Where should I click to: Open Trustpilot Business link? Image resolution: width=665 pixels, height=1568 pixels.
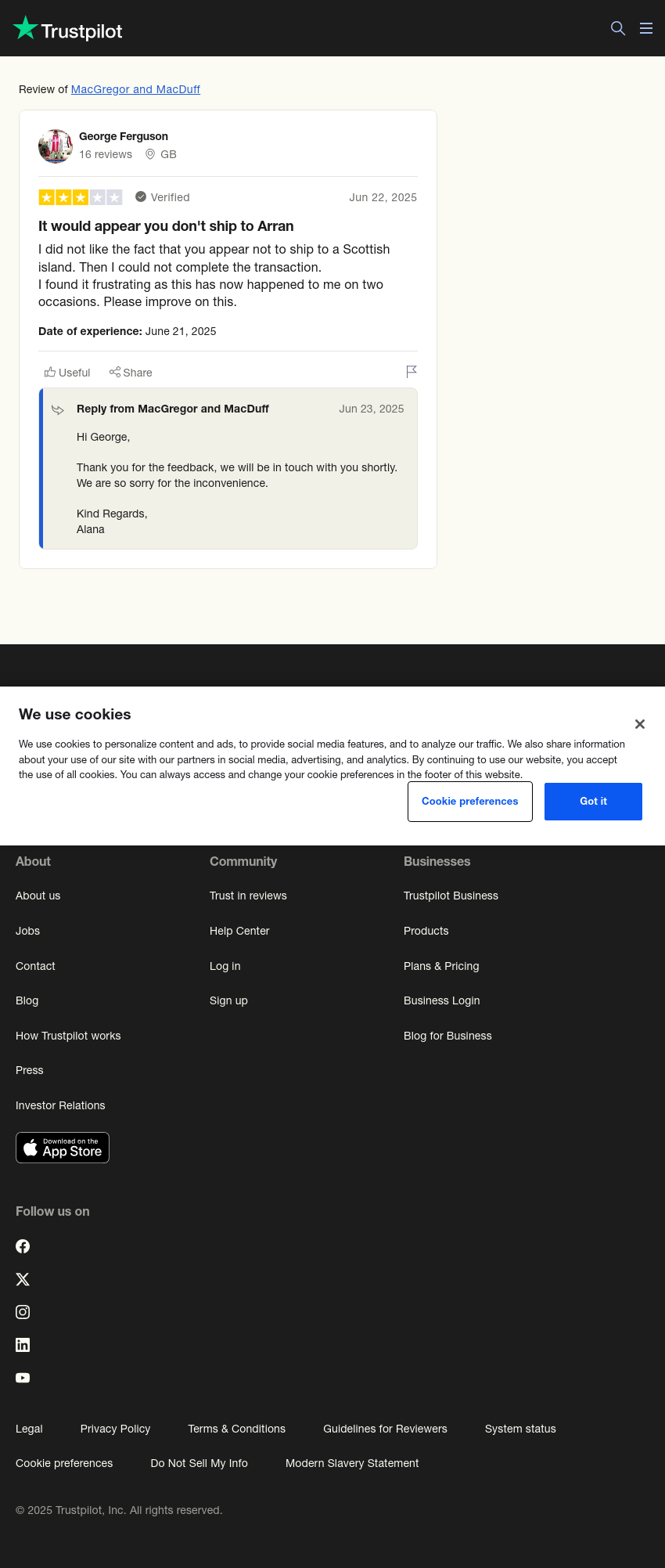tap(451, 896)
